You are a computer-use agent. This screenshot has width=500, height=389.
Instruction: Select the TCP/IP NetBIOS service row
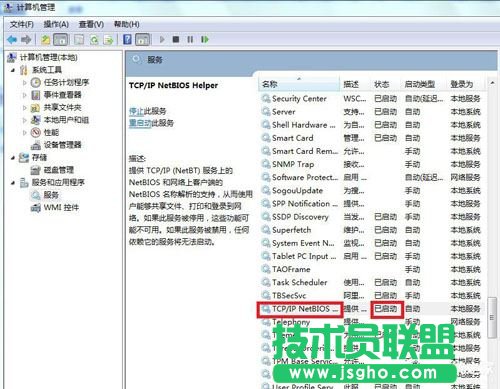tap(372, 309)
